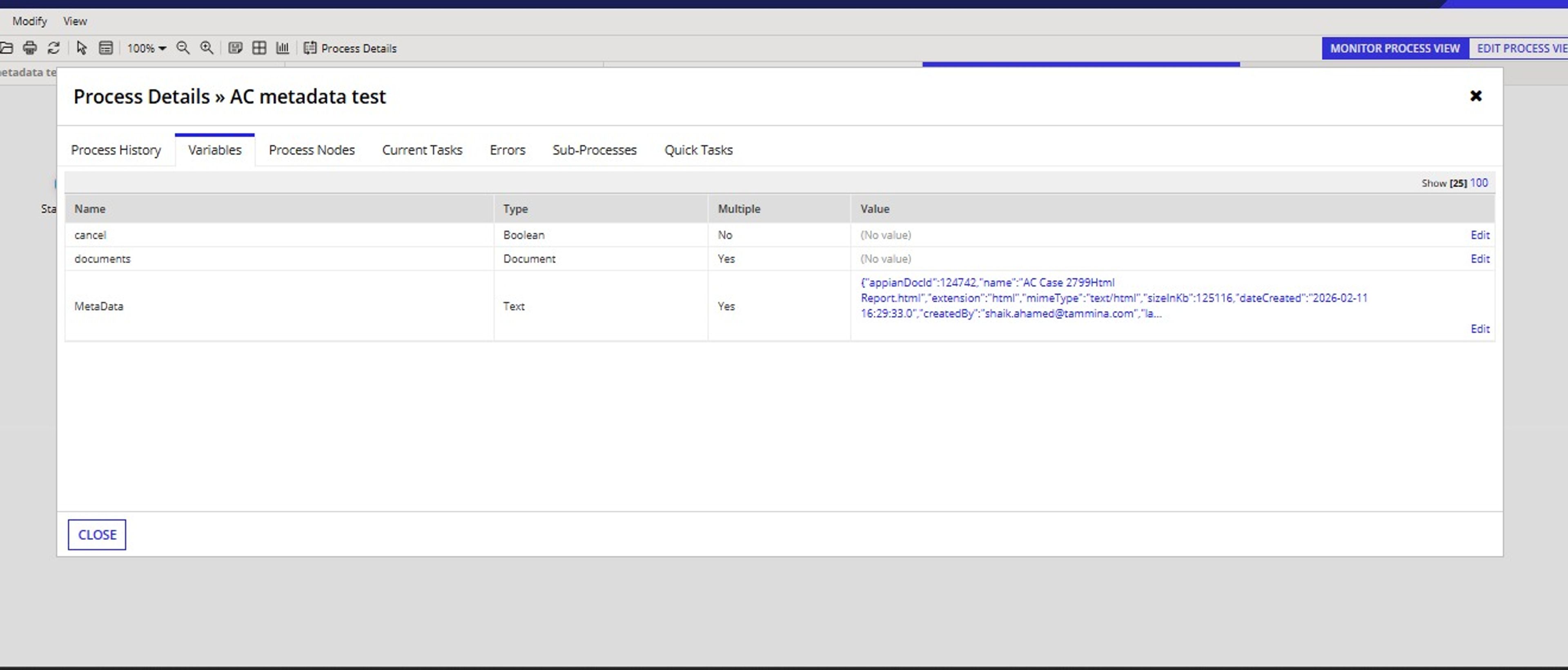Click the properties list icon in toolbar
Viewport: 1568px width, 670px height.
click(x=106, y=48)
